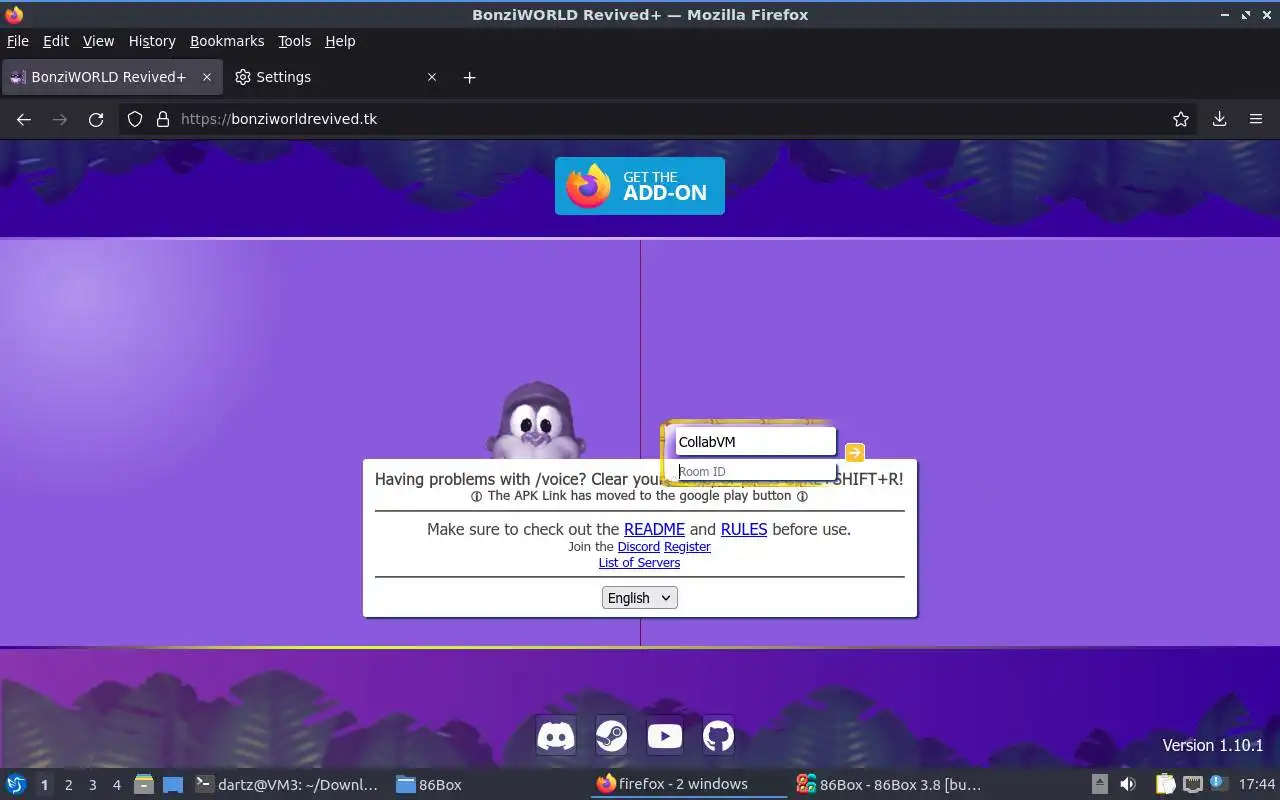Open the Bookmarks menu
This screenshot has width=1280, height=800.
pos(227,41)
